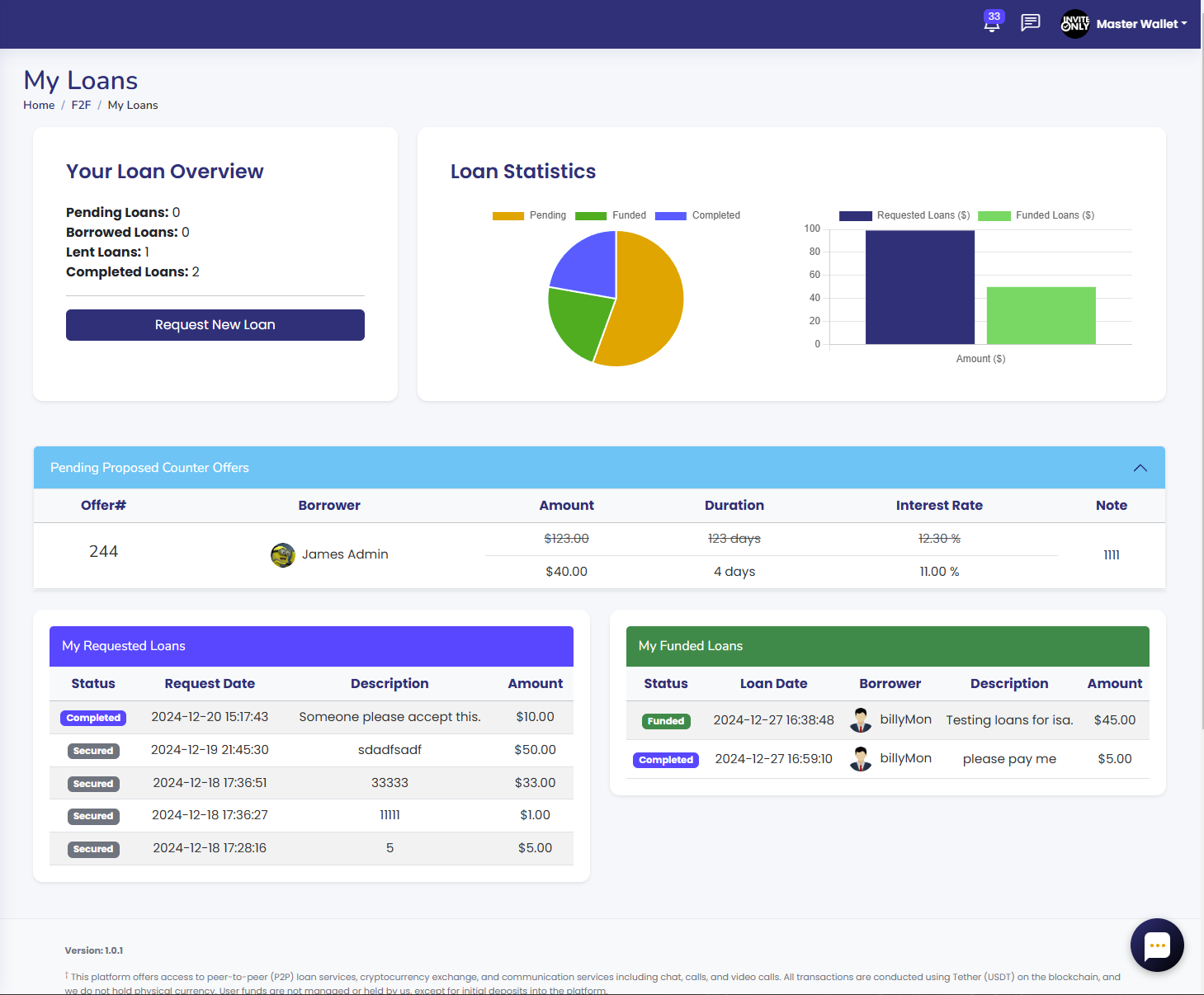Toggle the Pending legend in pie chart
Viewport: 1204px width, 995px height.
pyautogui.click(x=529, y=215)
